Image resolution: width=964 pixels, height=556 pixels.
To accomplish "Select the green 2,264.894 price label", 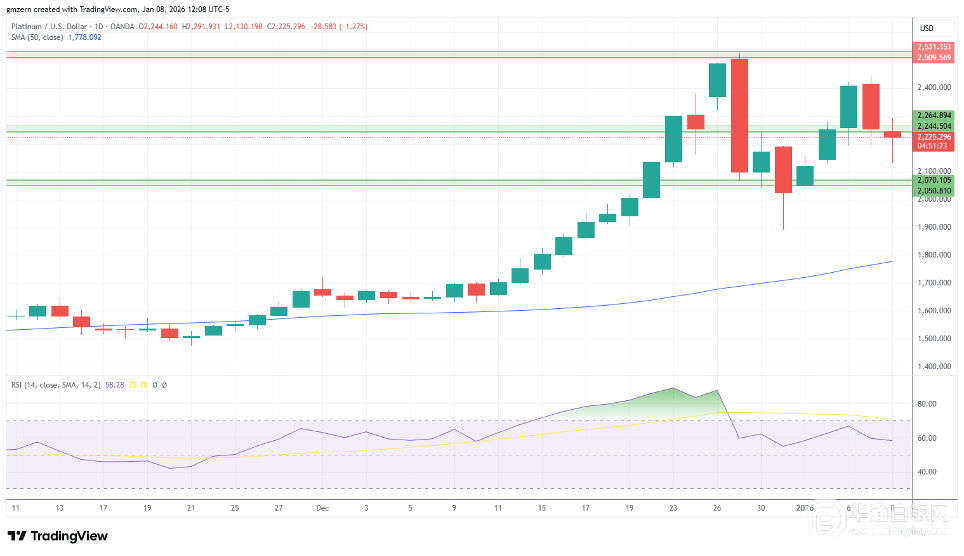I will coord(934,115).
